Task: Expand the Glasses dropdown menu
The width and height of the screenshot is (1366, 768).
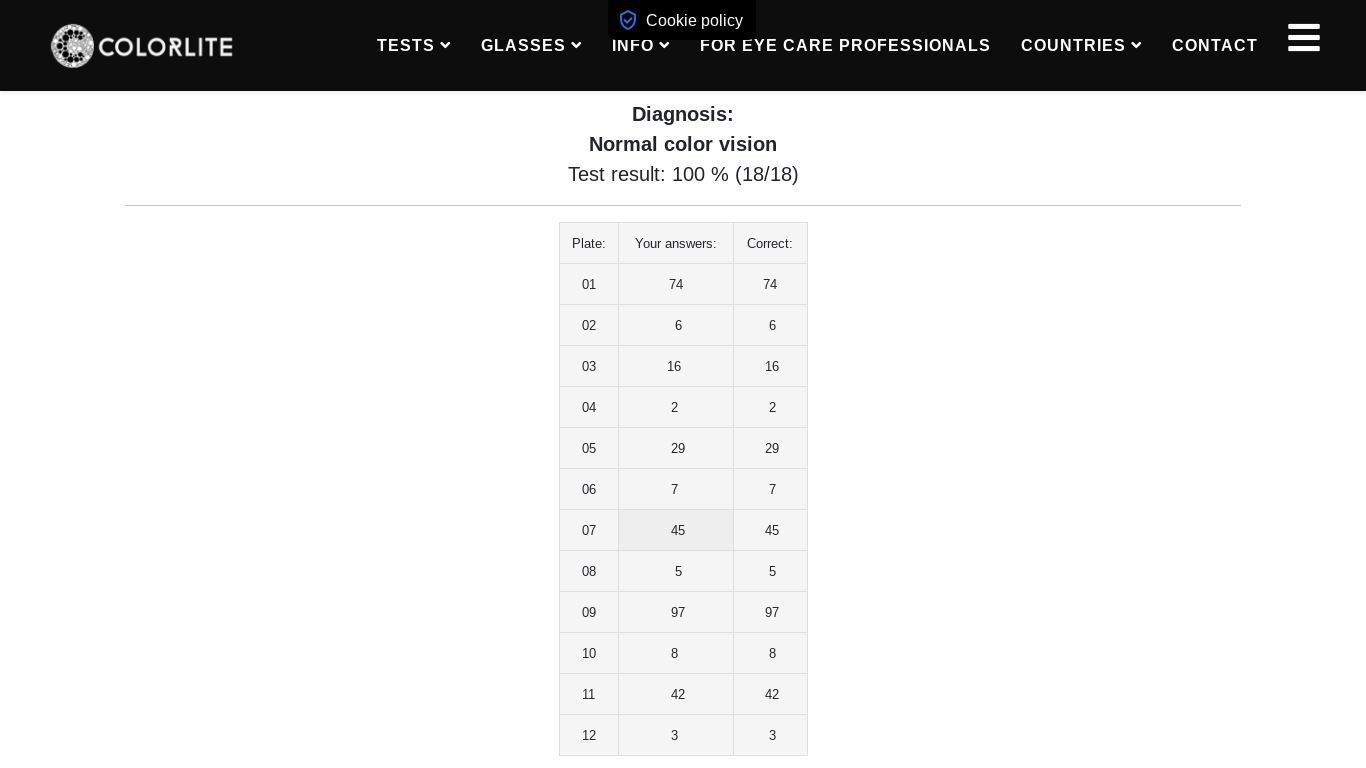Action: pyautogui.click(x=531, y=46)
